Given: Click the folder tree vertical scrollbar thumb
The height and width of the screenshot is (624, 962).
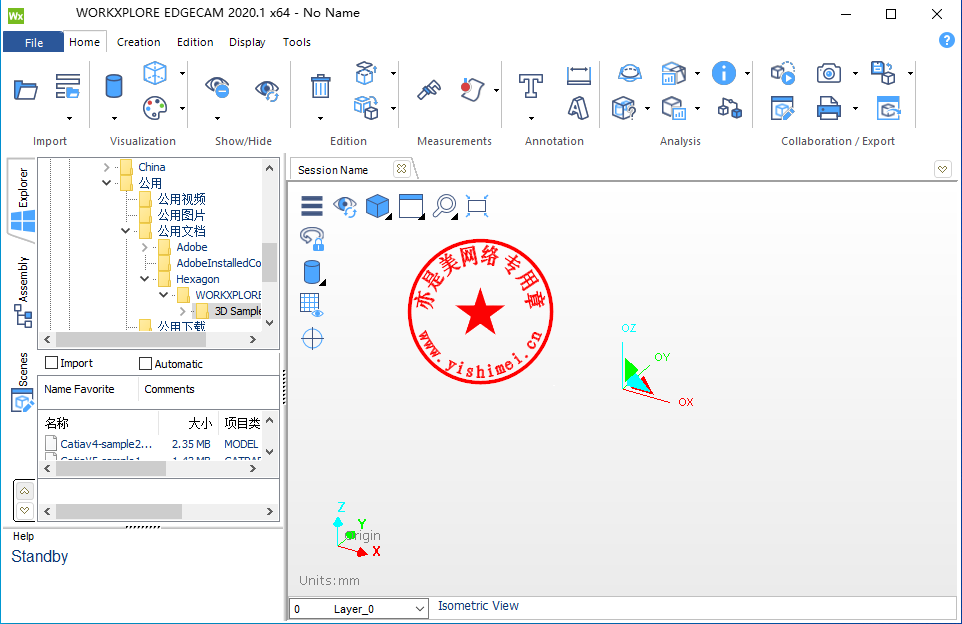Looking at the screenshot, I should coord(269,262).
